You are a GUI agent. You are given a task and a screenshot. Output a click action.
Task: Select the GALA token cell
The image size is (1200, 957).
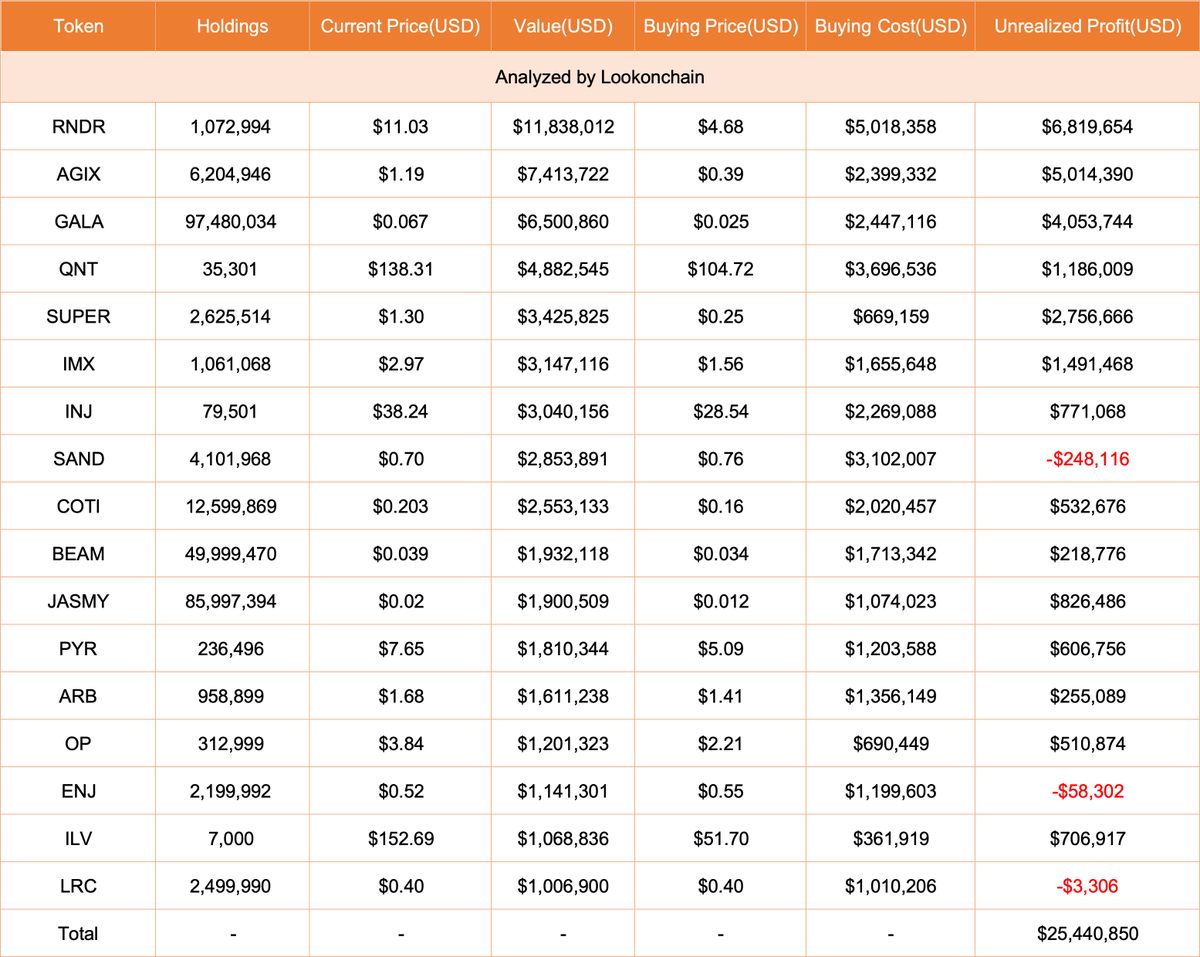coord(78,222)
